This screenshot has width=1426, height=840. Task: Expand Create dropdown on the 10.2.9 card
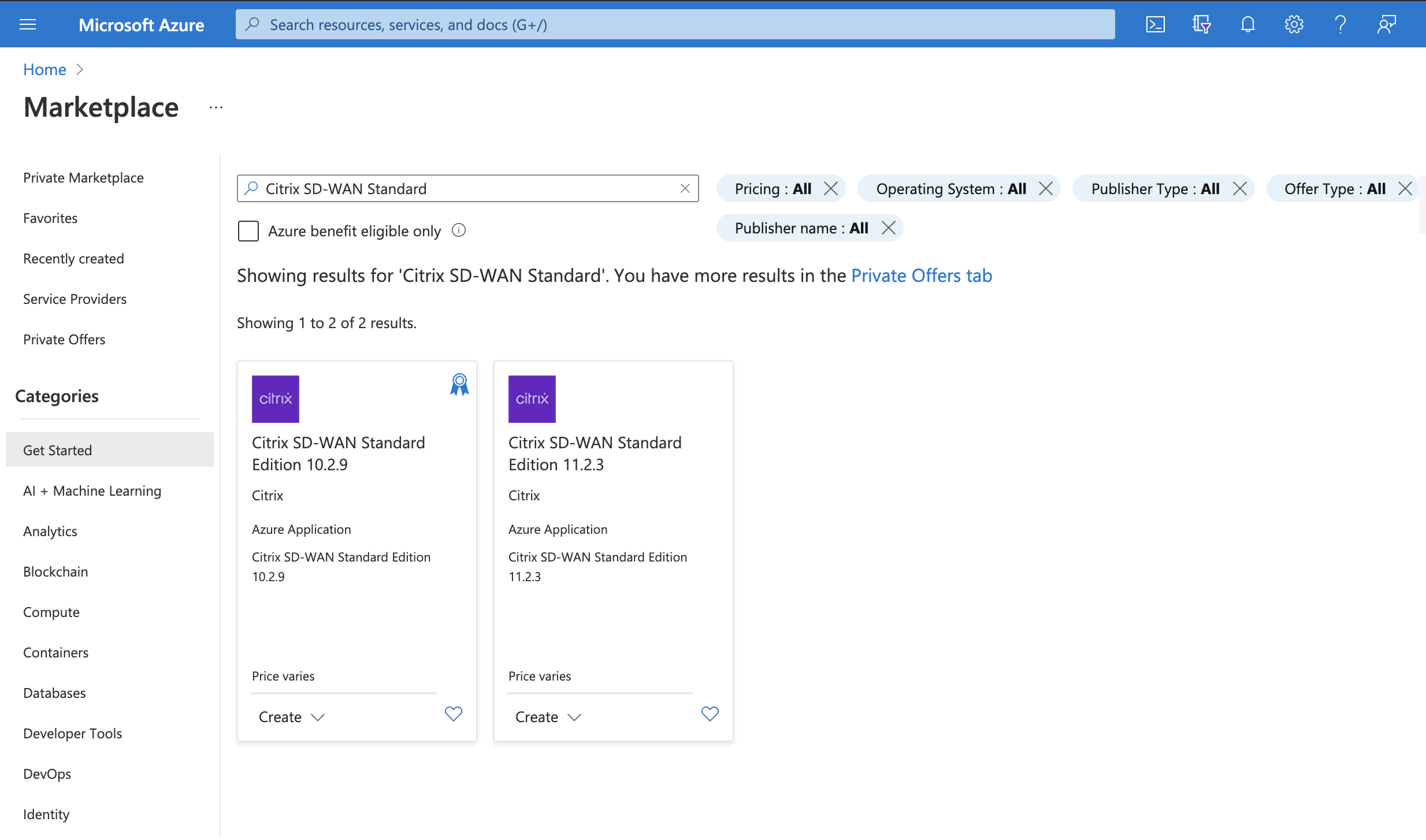292,717
